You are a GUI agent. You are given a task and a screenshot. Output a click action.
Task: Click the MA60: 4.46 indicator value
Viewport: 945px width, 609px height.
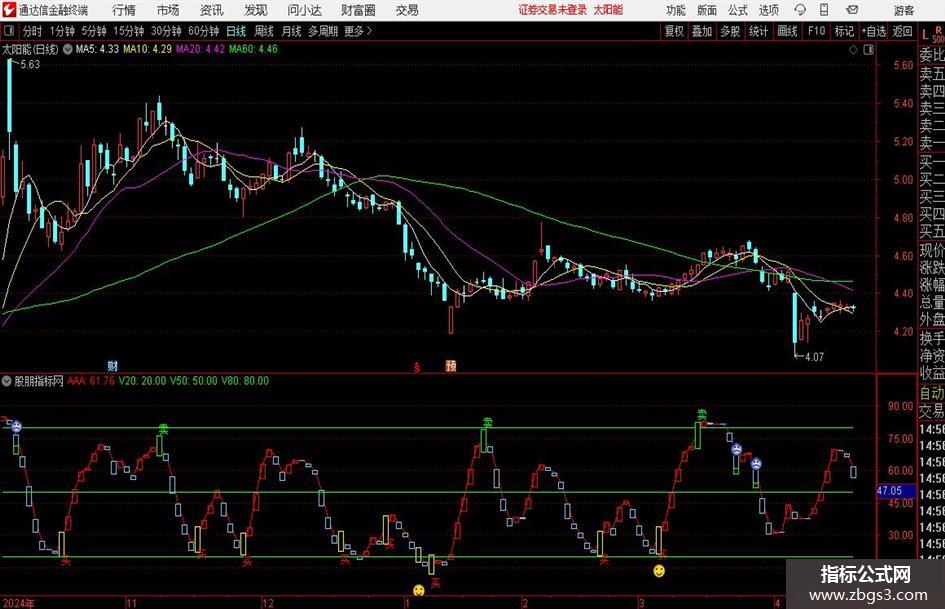pos(253,49)
